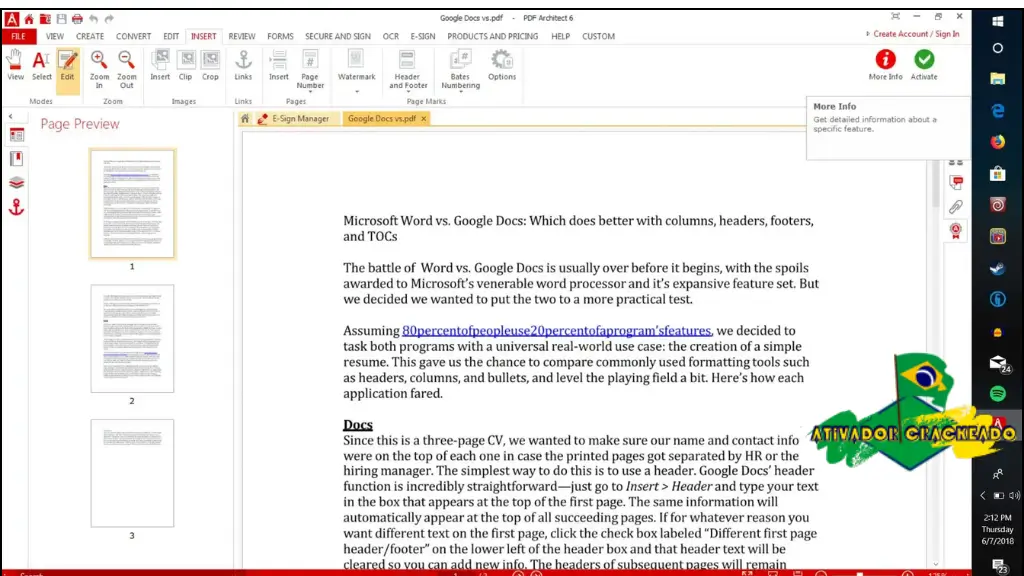Screen dimensions: 1024x576
Task: Choose the Crop image tool
Action: (210, 65)
